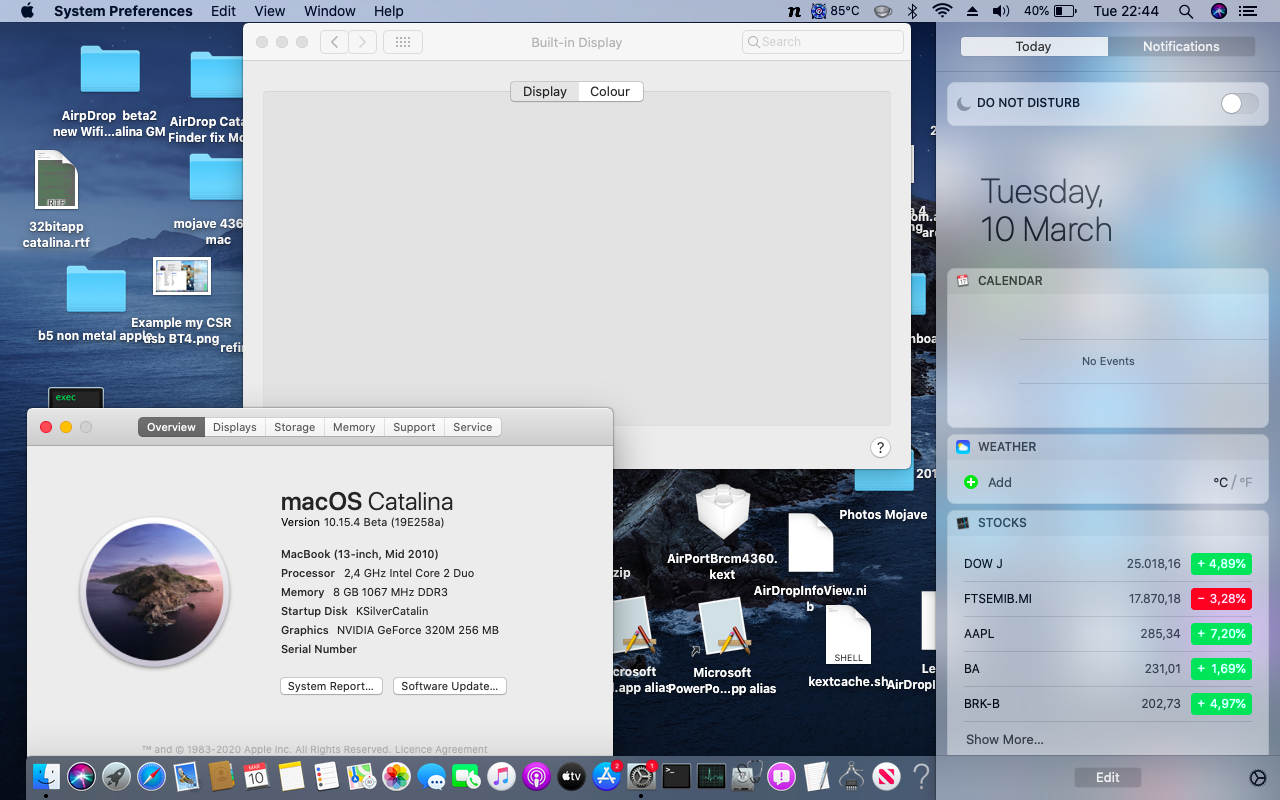Open Calendar icon showing 10 in Dock
Screen dimensions: 1280x800
click(x=256, y=776)
